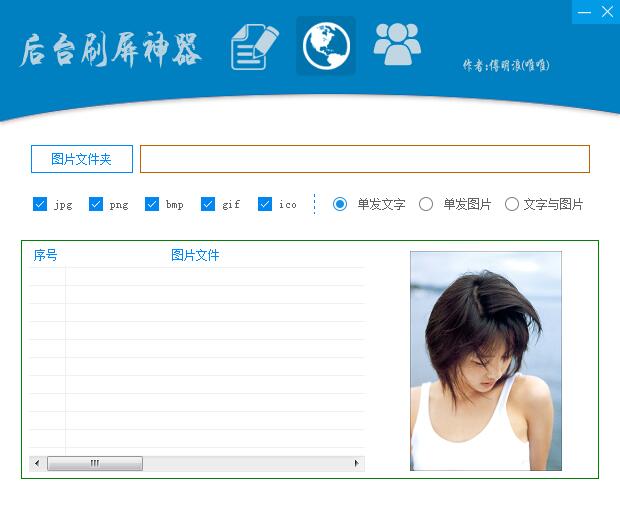620x520 pixels.
Task: Select the 单发文字 radio option
Action: coord(340,204)
